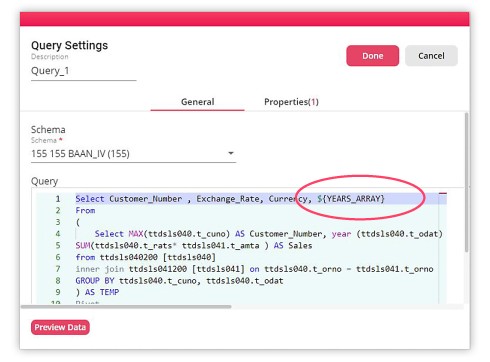490x362 pixels.
Task: Click the Query section label
Action: (44, 181)
